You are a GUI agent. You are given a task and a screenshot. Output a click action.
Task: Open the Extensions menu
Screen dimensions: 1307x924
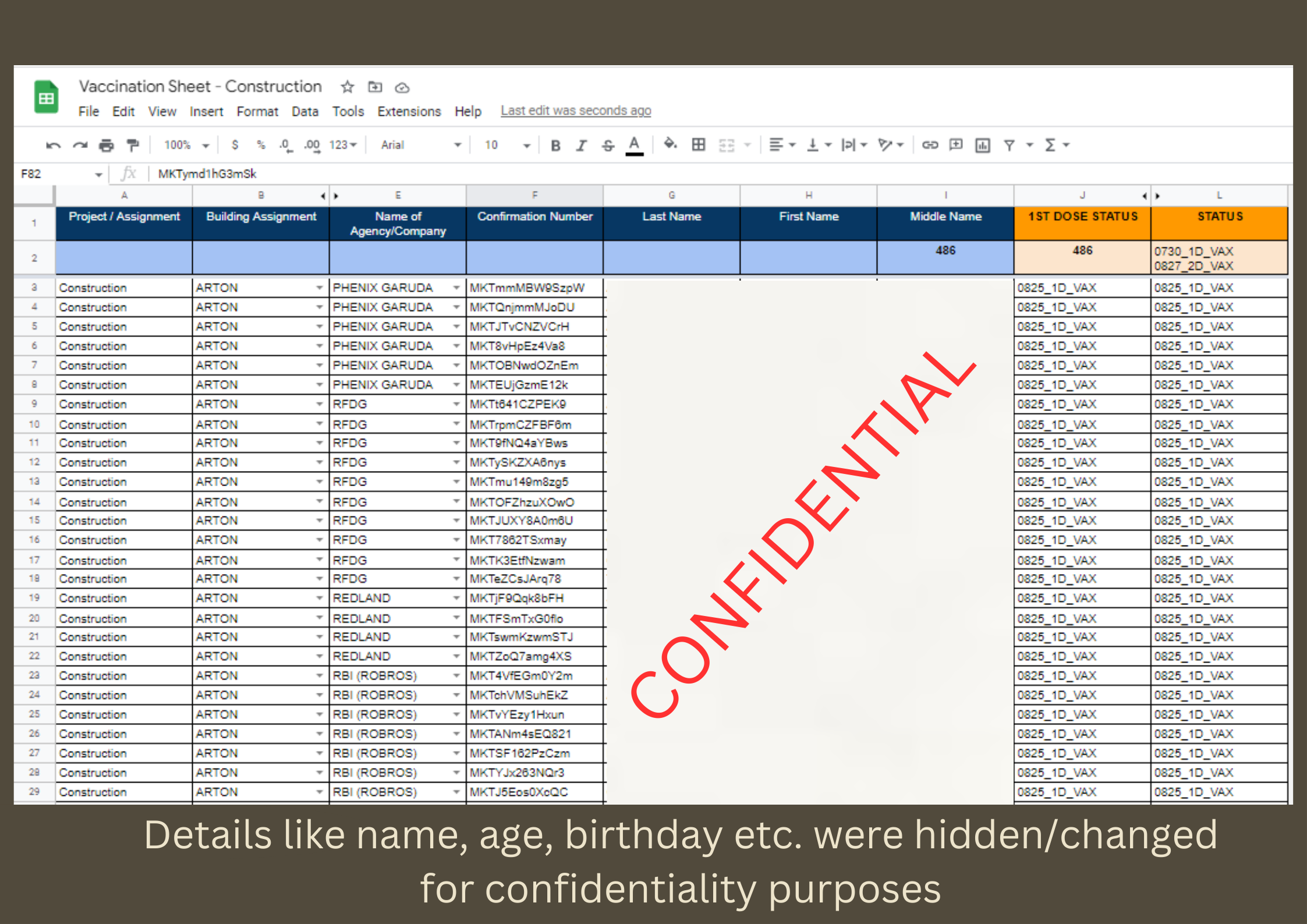tap(409, 111)
